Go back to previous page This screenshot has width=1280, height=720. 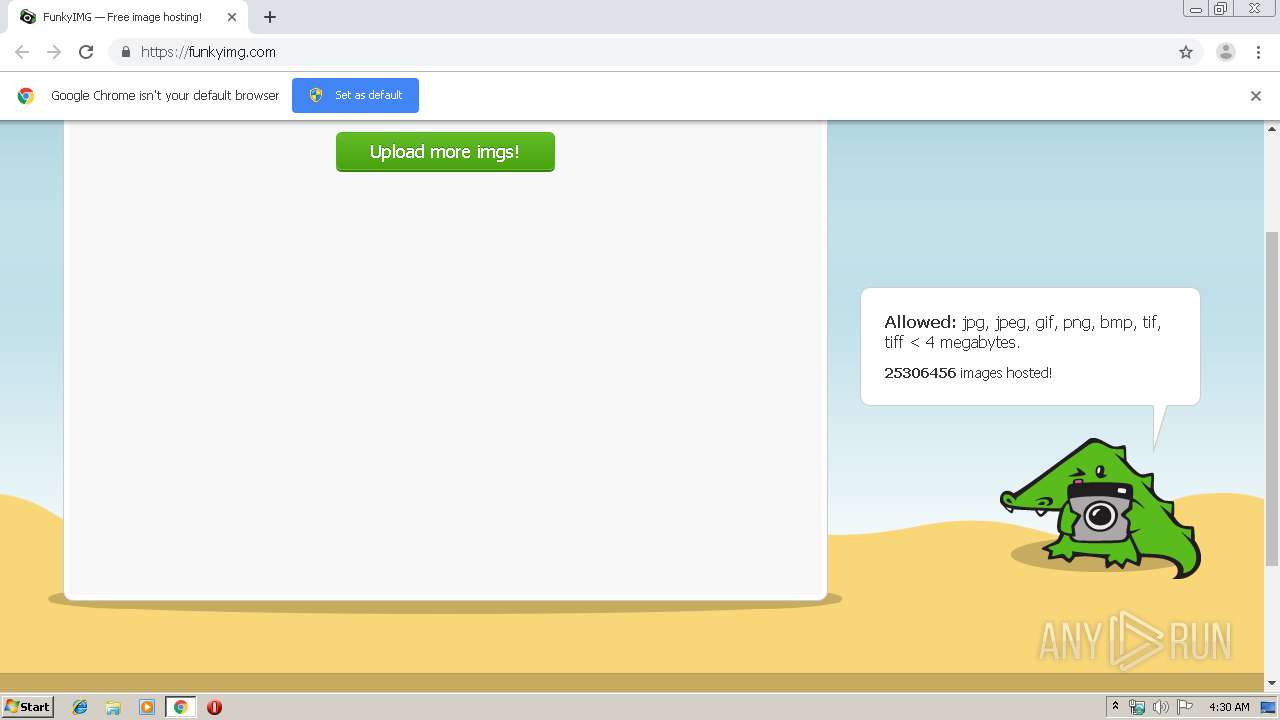pyautogui.click(x=22, y=52)
